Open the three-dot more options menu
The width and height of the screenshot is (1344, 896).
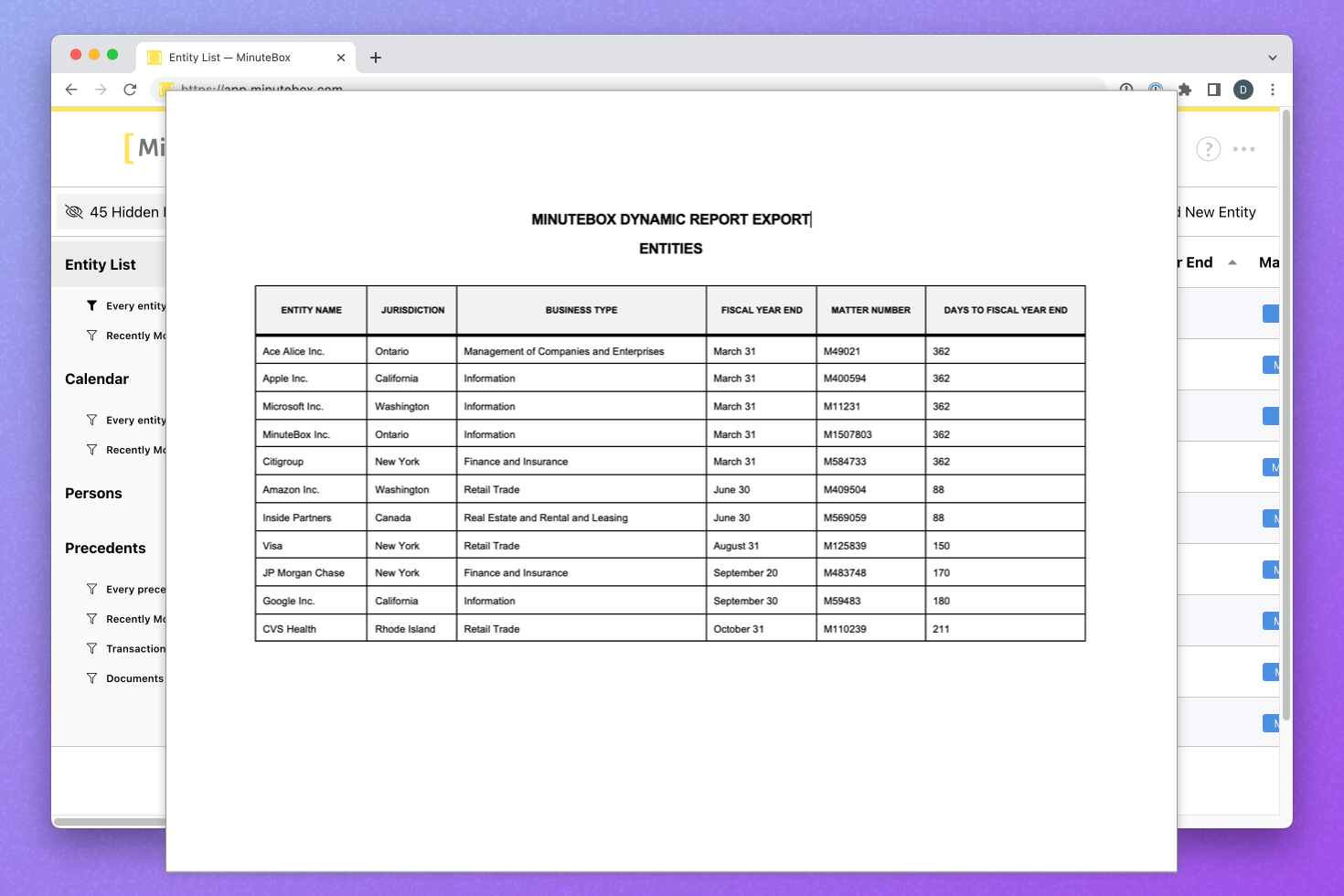pos(1243,149)
